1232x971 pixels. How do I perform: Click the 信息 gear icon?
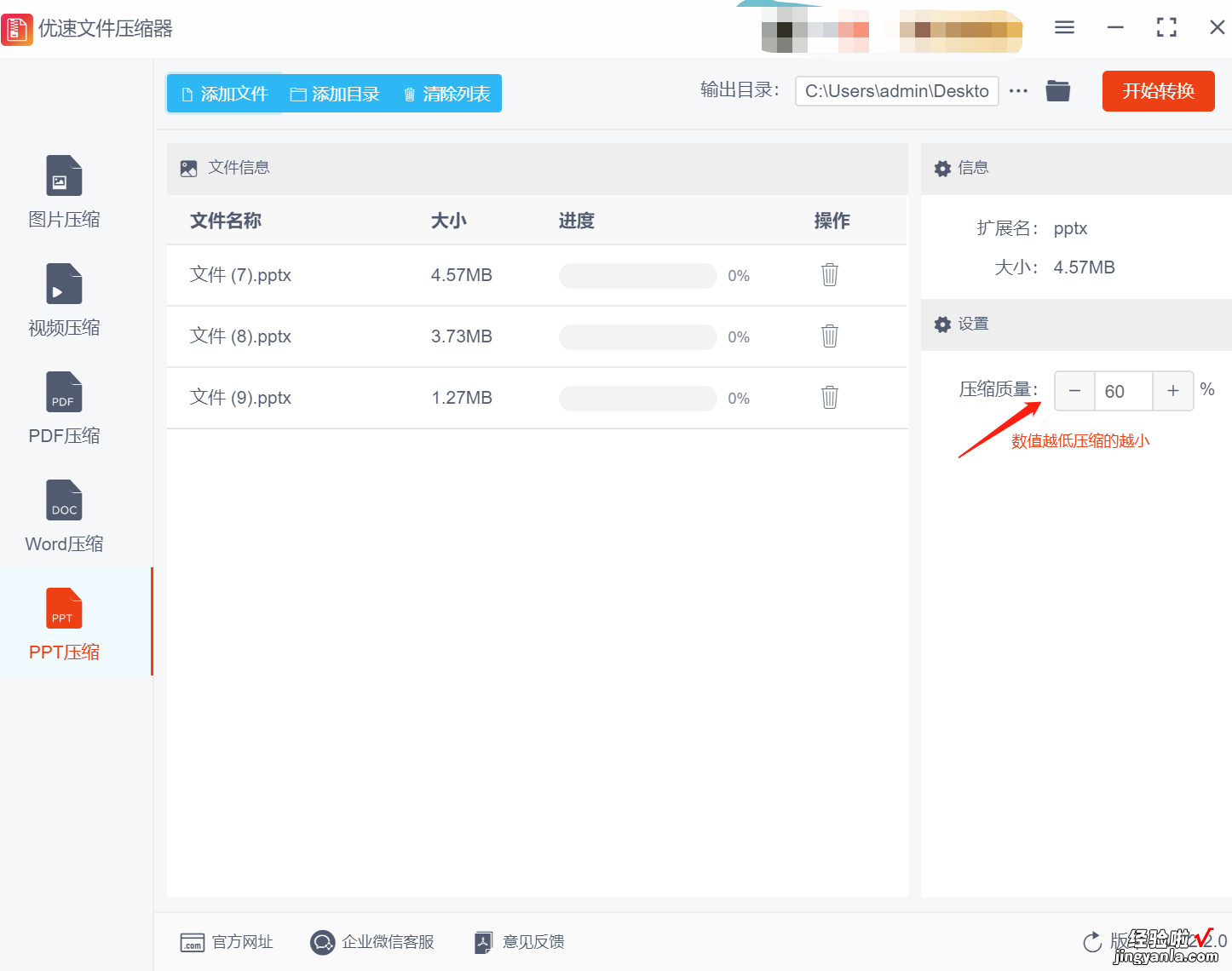[x=942, y=169]
